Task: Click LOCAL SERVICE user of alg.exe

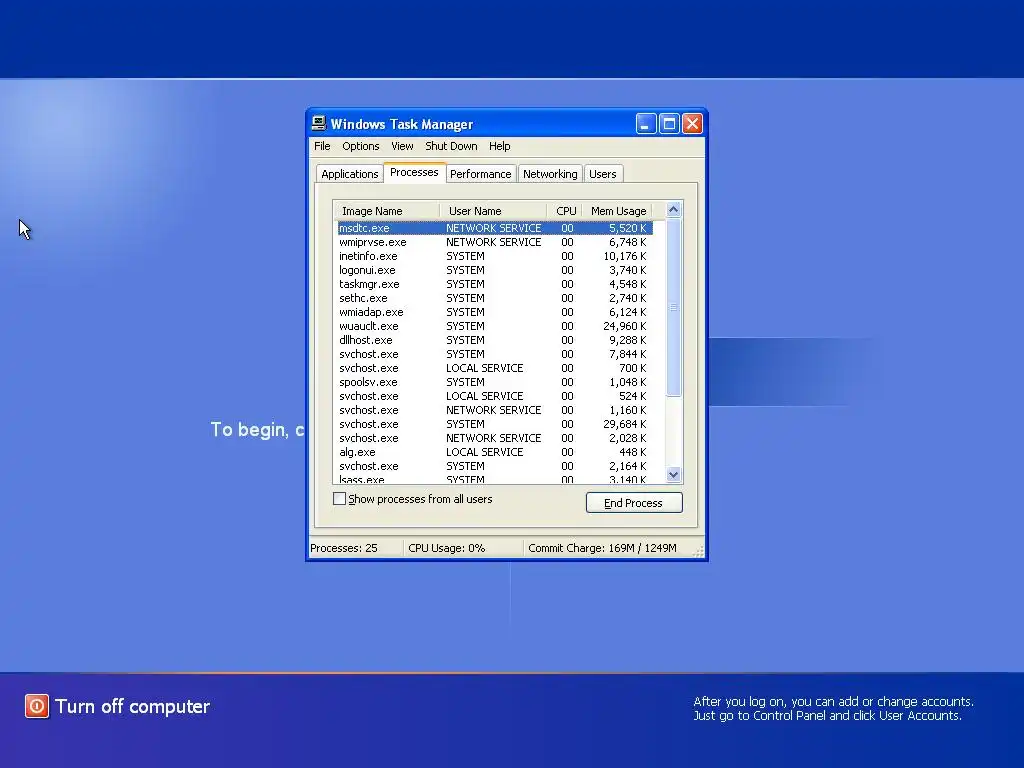Action: [485, 452]
